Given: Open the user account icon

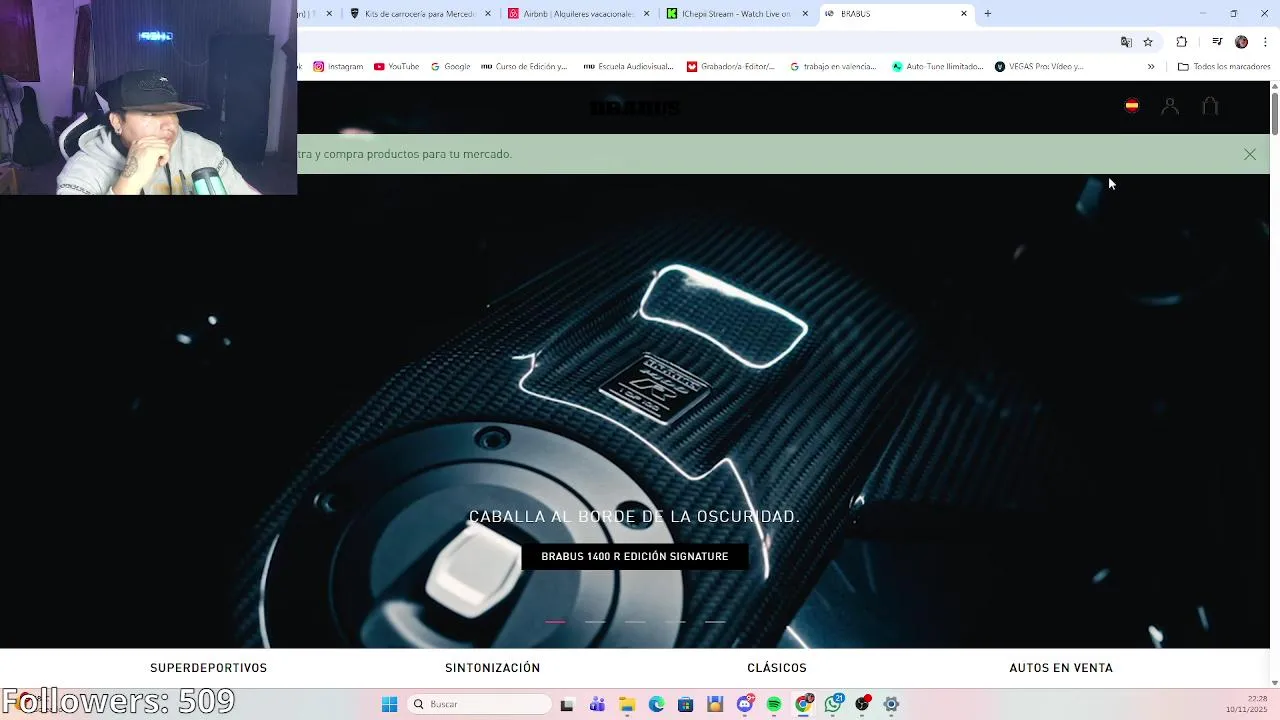Looking at the screenshot, I should 1170,106.
